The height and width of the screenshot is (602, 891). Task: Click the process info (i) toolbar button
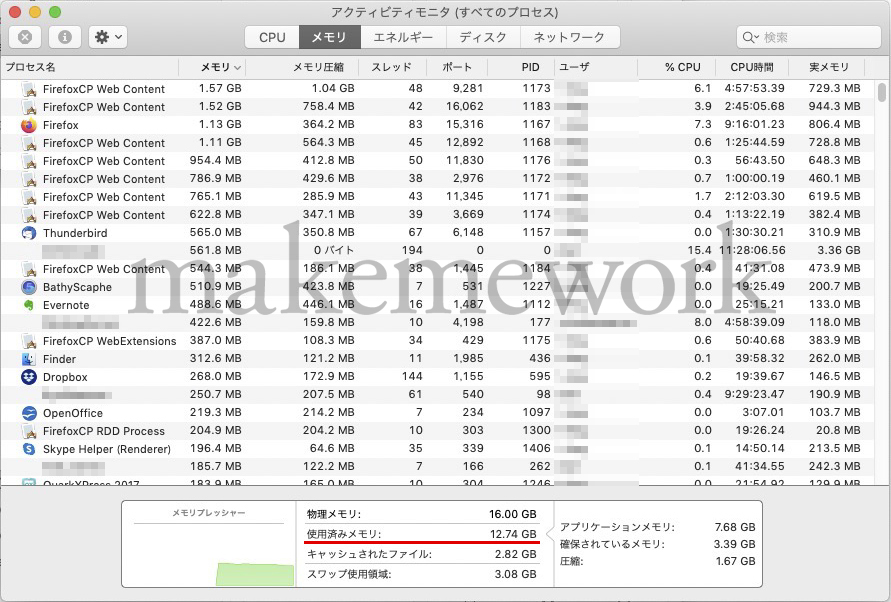(65, 37)
